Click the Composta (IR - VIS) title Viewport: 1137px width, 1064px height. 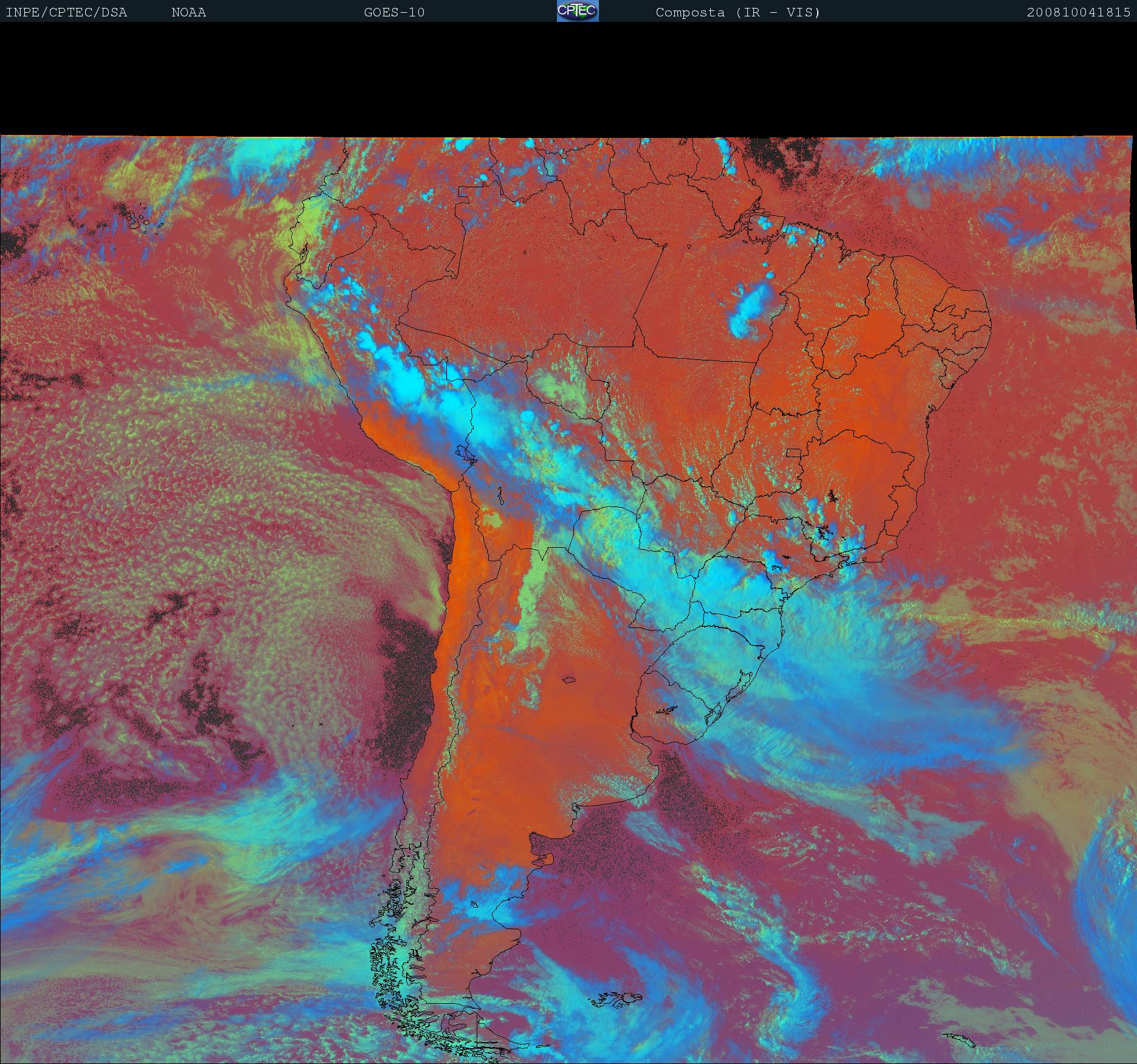pos(738,12)
